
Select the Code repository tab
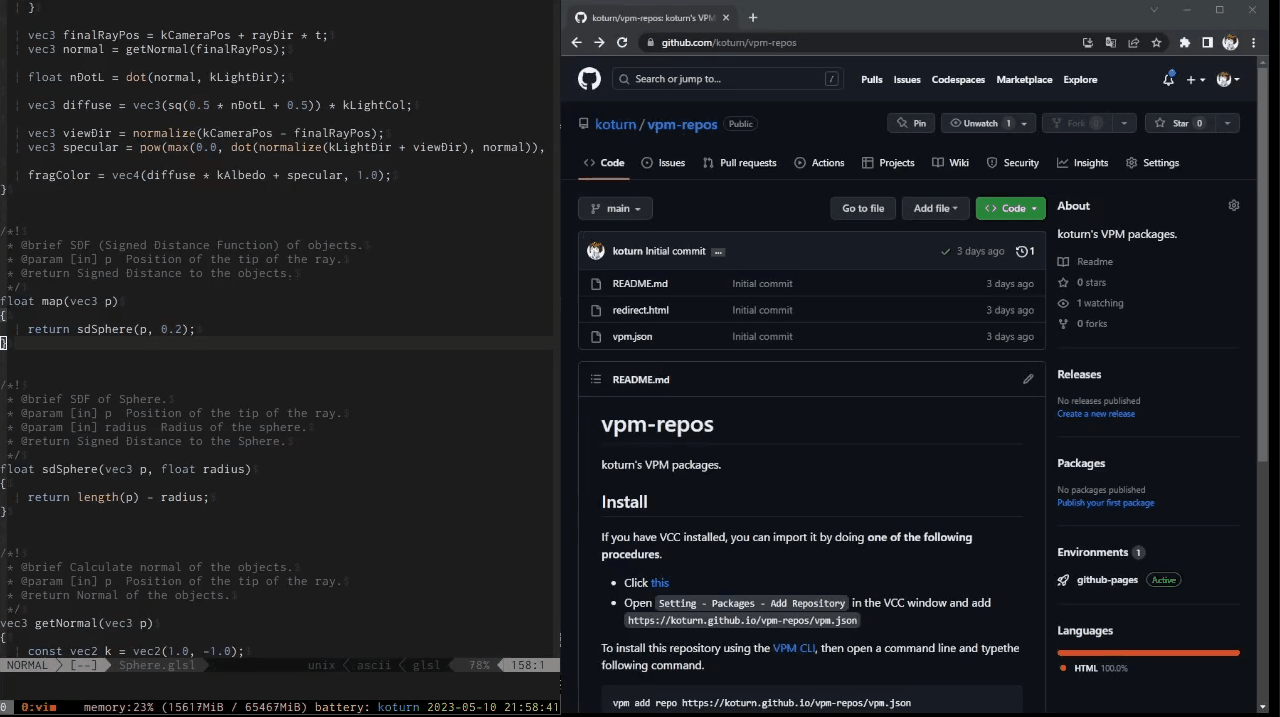(604, 163)
